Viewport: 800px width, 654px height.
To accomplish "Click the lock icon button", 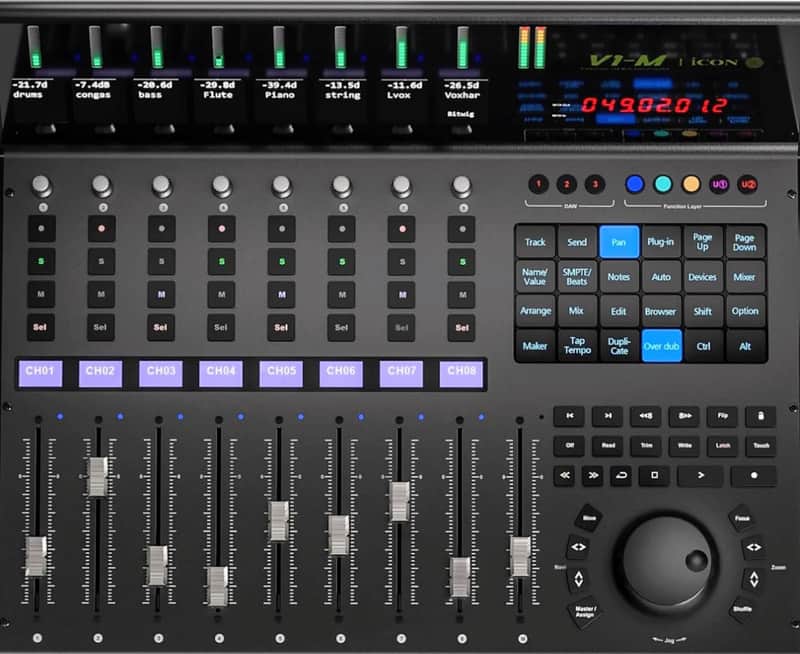I will click(760, 416).
